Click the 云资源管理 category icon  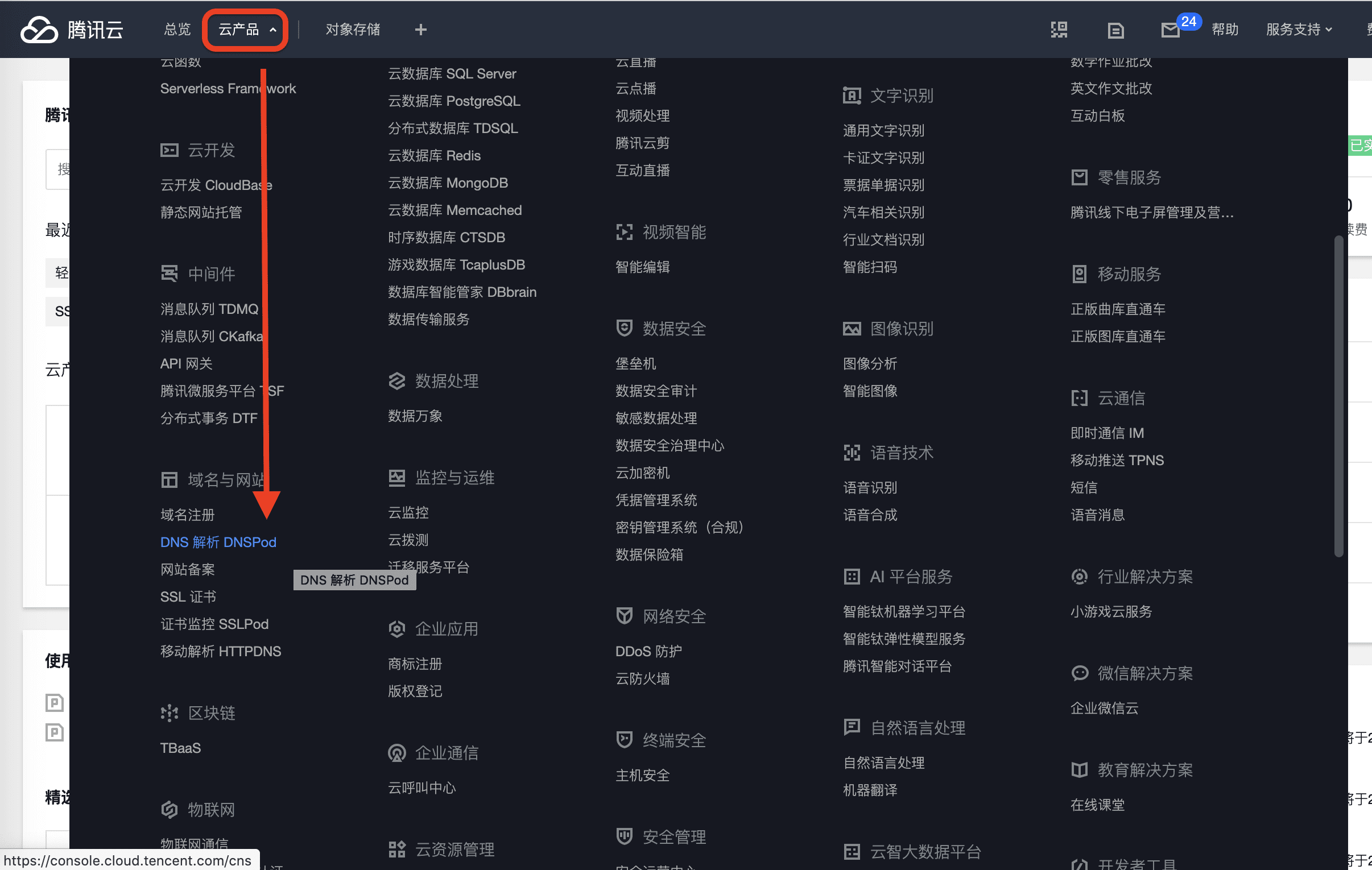click(x=396, y=850)
